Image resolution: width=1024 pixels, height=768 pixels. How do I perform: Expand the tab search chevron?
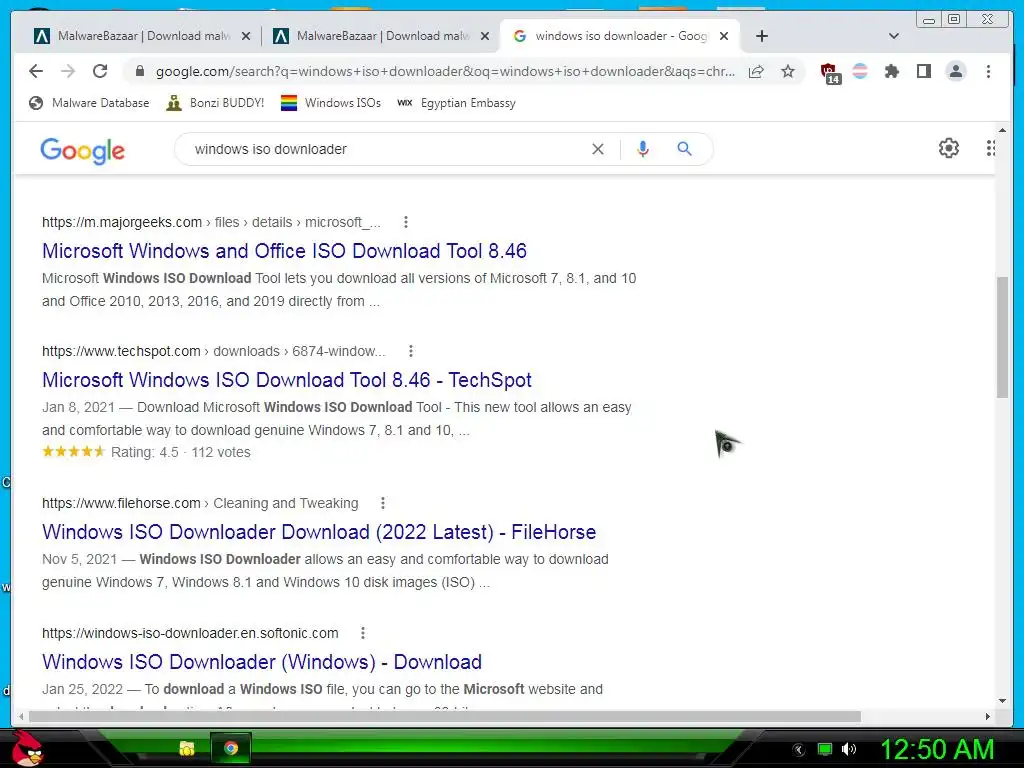tap(894, 36)
